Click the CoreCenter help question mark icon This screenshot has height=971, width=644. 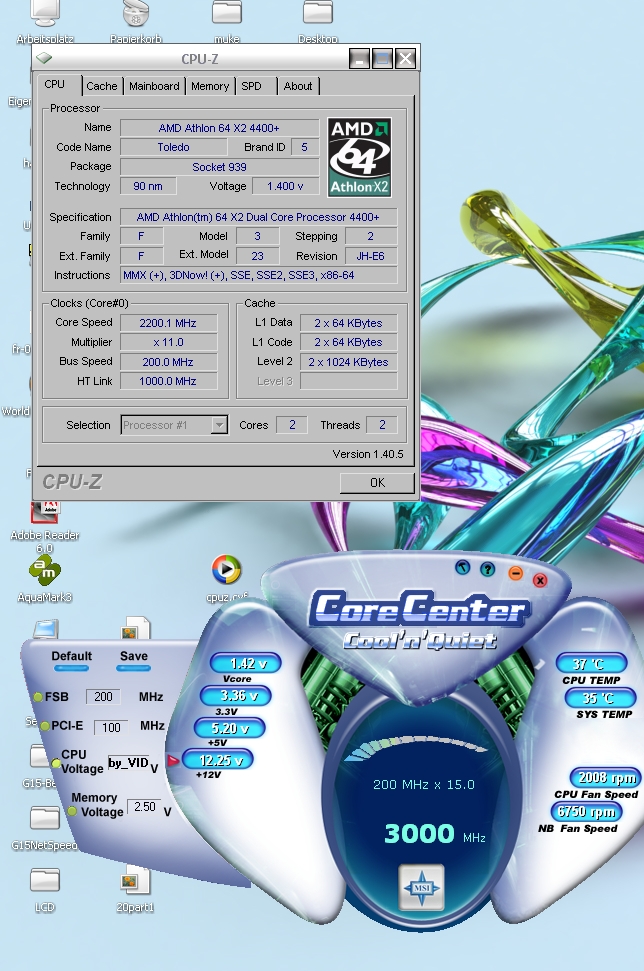(488, 568)
